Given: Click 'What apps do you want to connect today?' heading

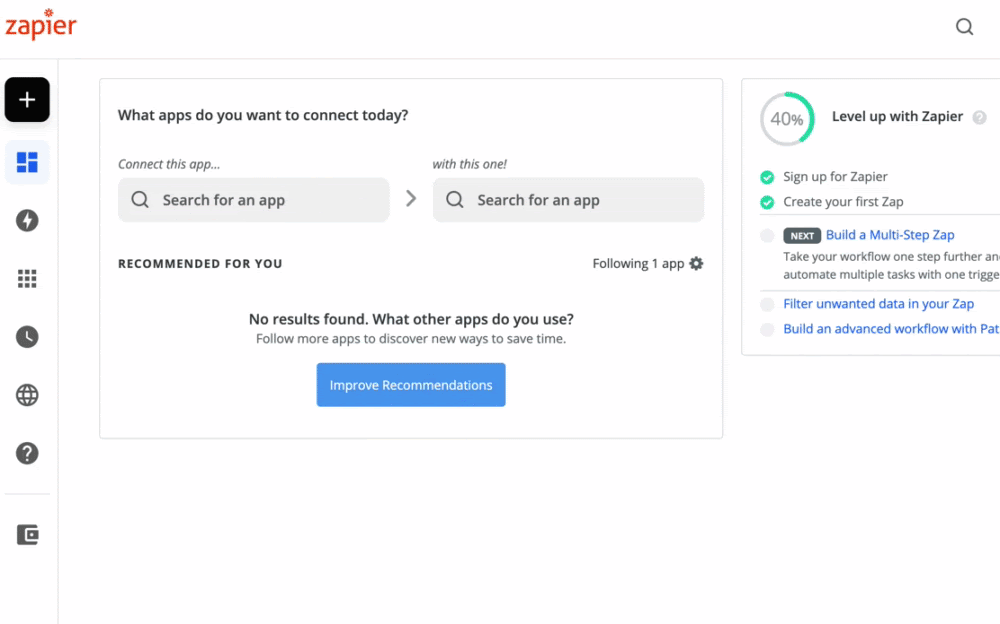Looking at the screenshot, I should click(263, 115).
